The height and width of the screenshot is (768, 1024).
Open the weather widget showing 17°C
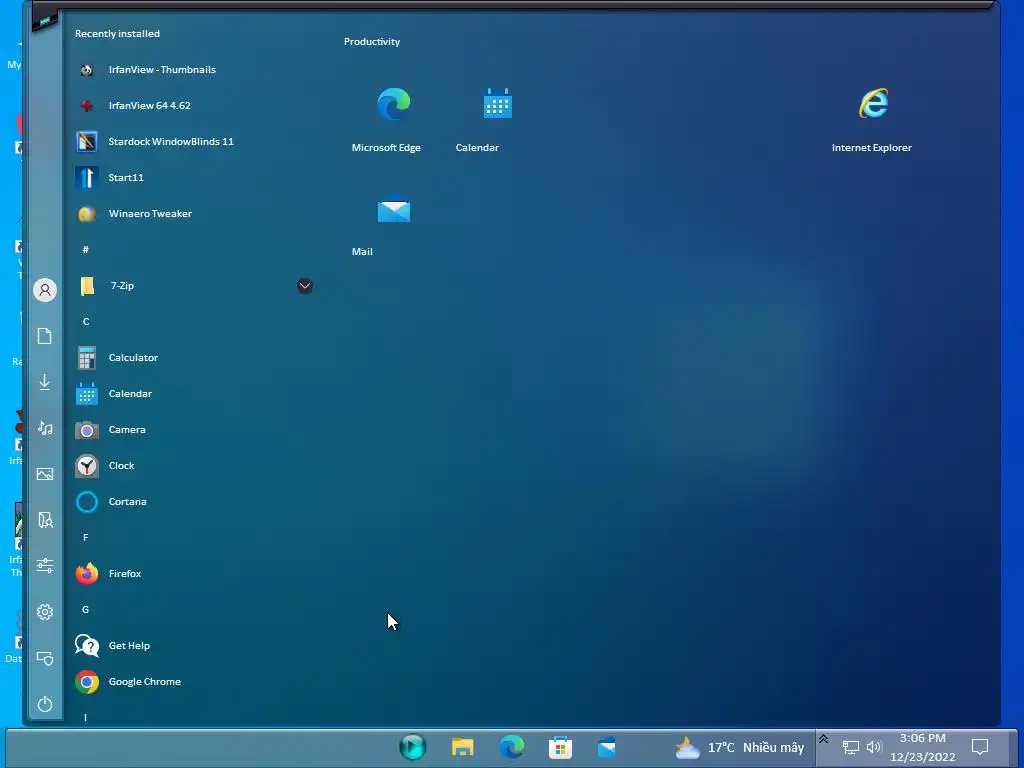pos(739,748)
